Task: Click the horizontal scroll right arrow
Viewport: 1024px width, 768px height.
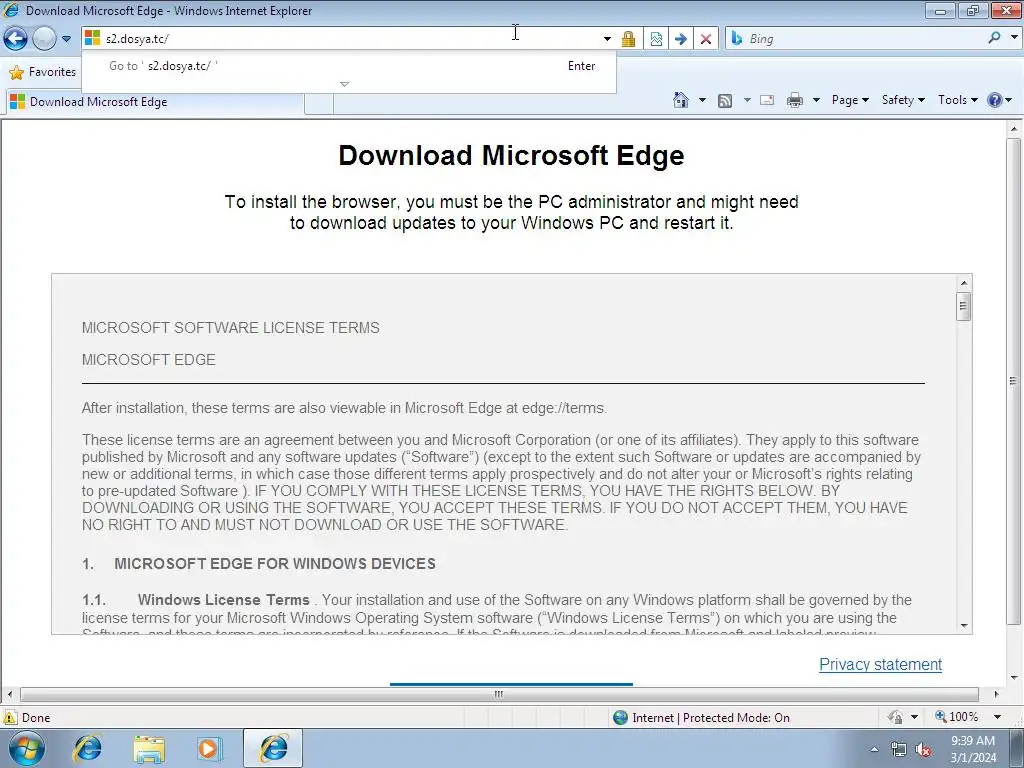Action: click(997, 694)
